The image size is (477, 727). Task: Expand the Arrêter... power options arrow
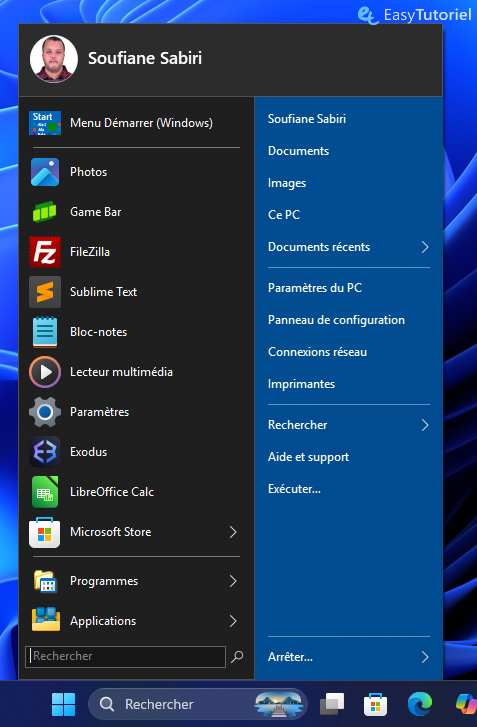425,657
